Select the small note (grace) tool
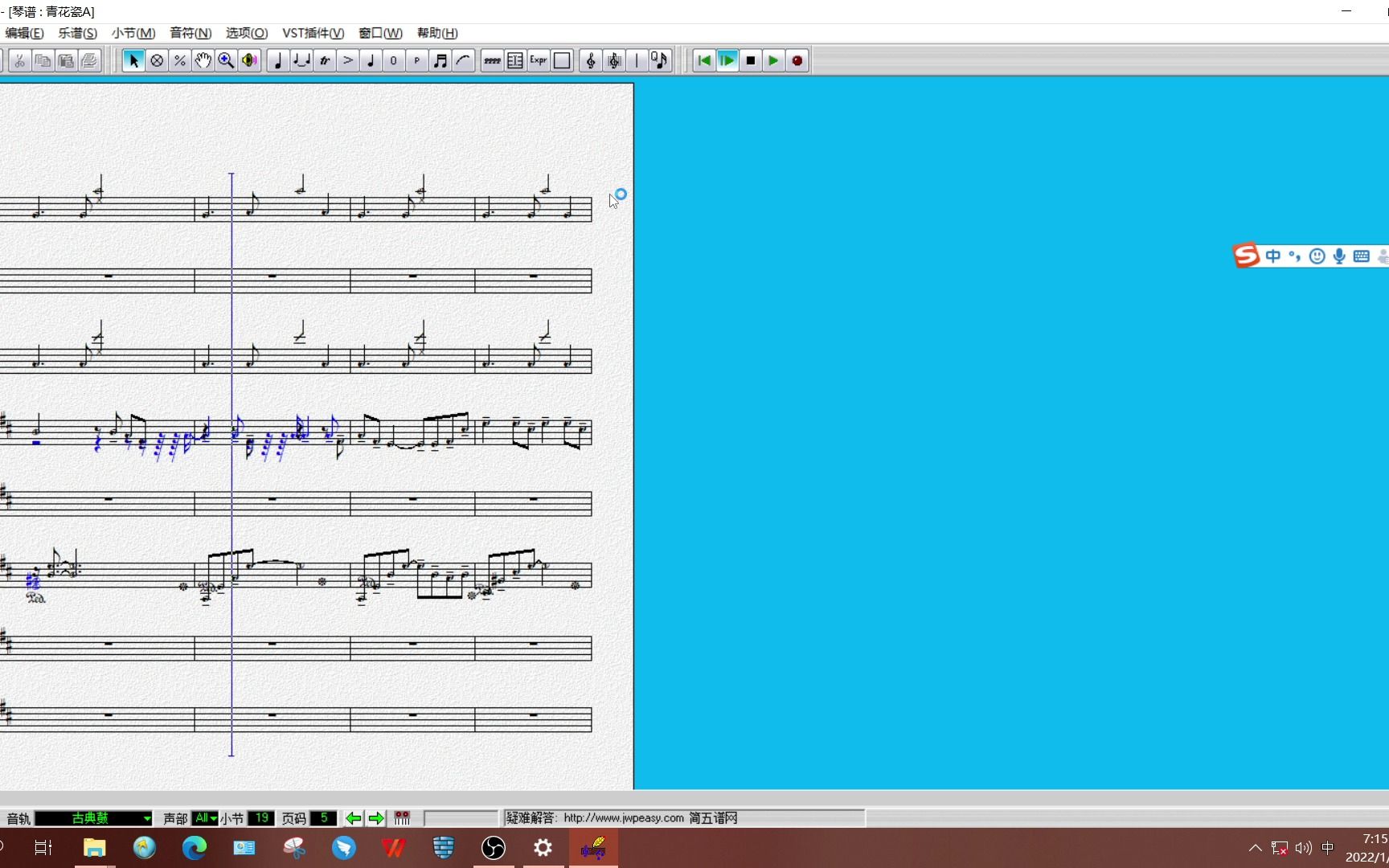Image resolution: width=1389 pixels, height=868 pixels. pos(371,60)
